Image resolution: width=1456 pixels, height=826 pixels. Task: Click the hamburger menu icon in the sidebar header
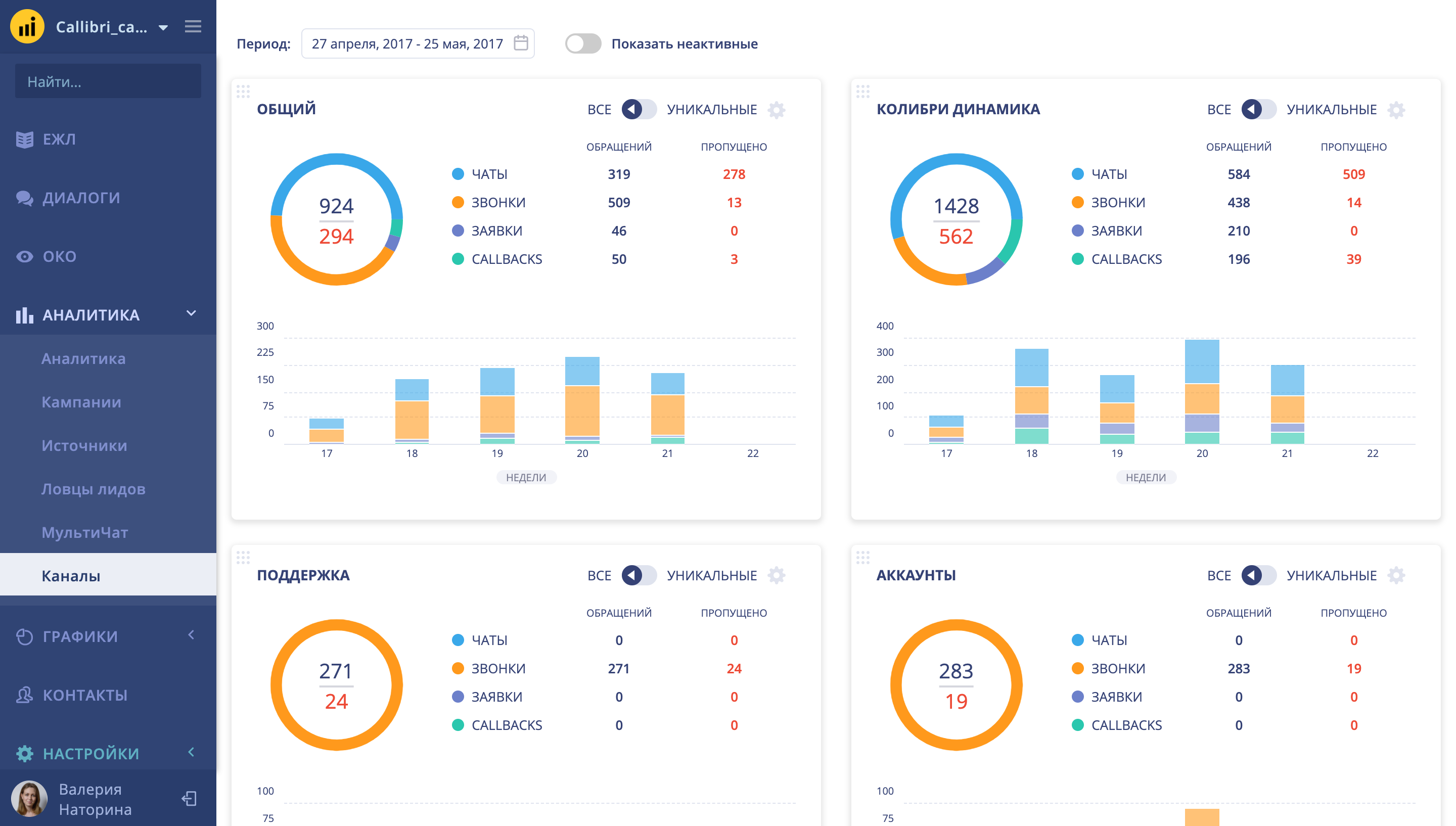[193, 27]
